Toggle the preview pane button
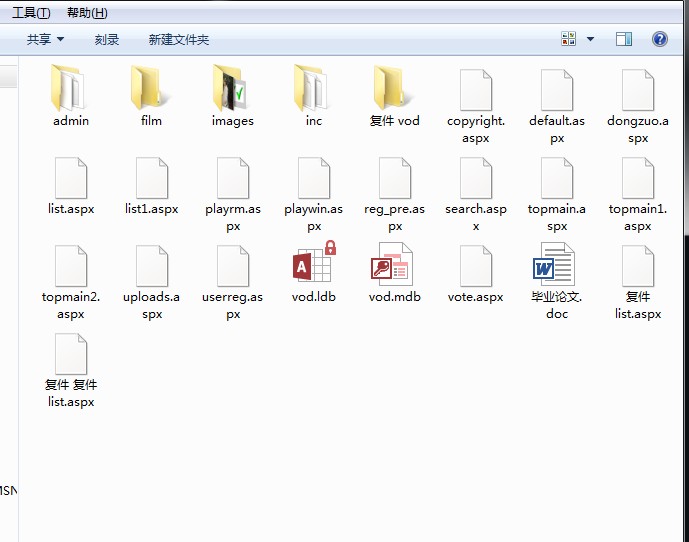The height and width of the screenshot is (542, 689). (624, 39)
